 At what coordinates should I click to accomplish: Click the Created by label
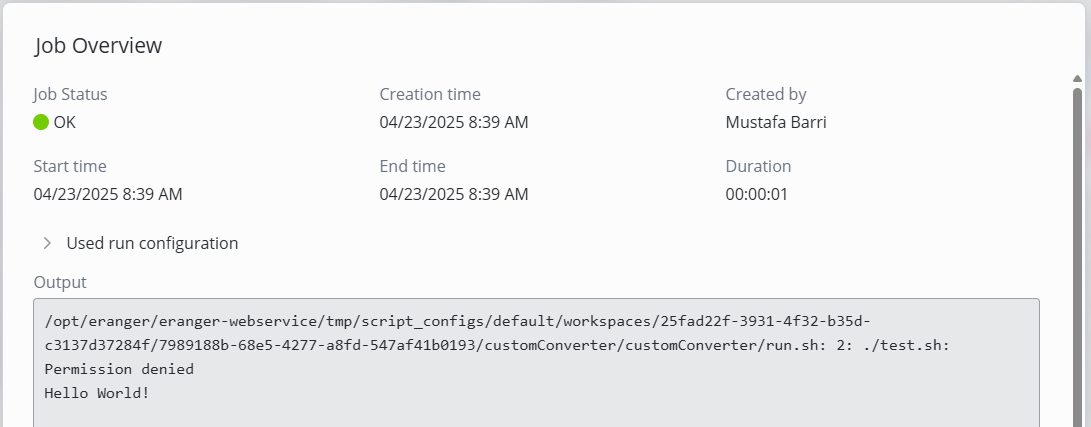766,95
